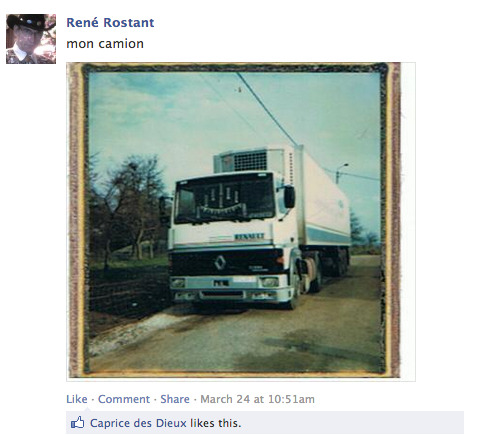Click the white trailer side in the photo
The width and height of the screenshot is (477, 435).
point(325,203)
